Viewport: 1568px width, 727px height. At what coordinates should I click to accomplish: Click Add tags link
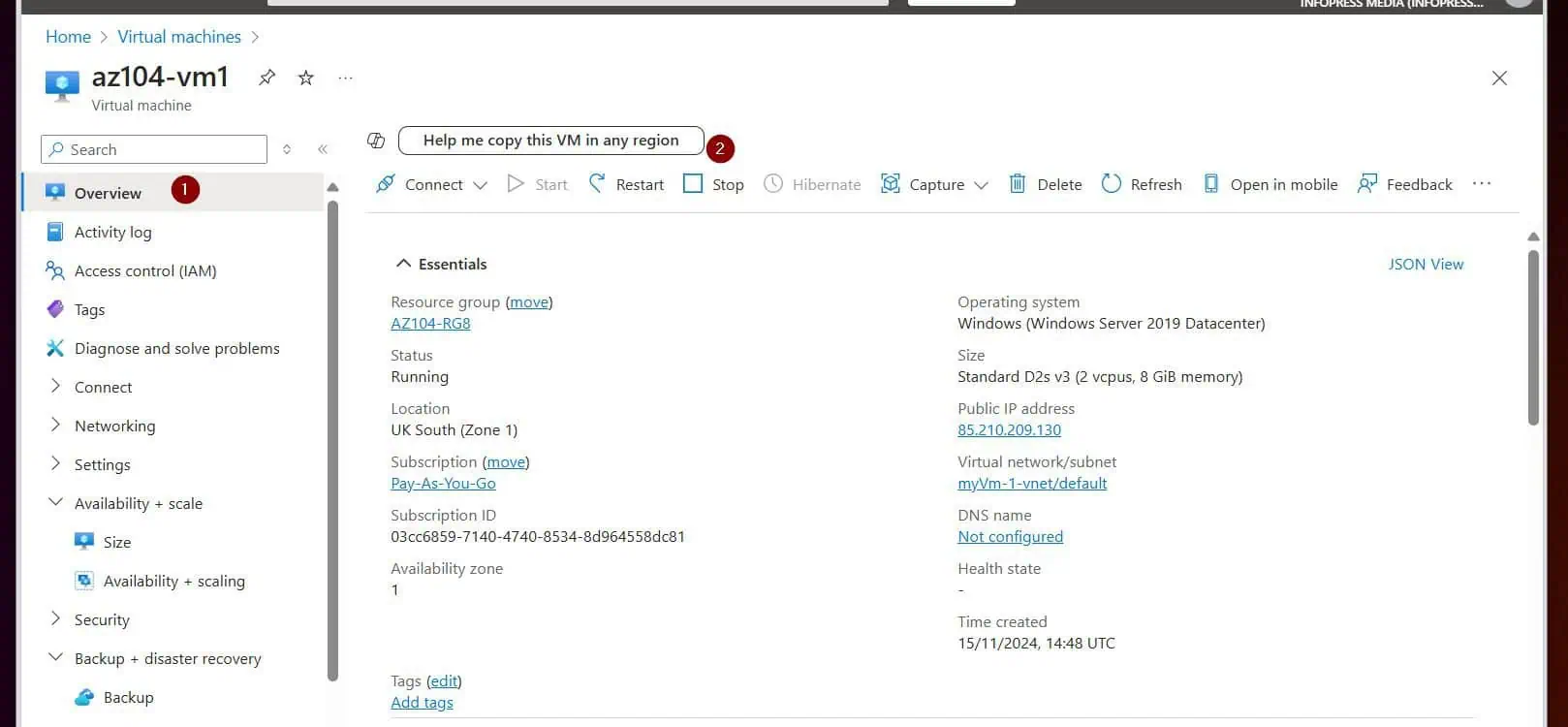pos(422,703)
